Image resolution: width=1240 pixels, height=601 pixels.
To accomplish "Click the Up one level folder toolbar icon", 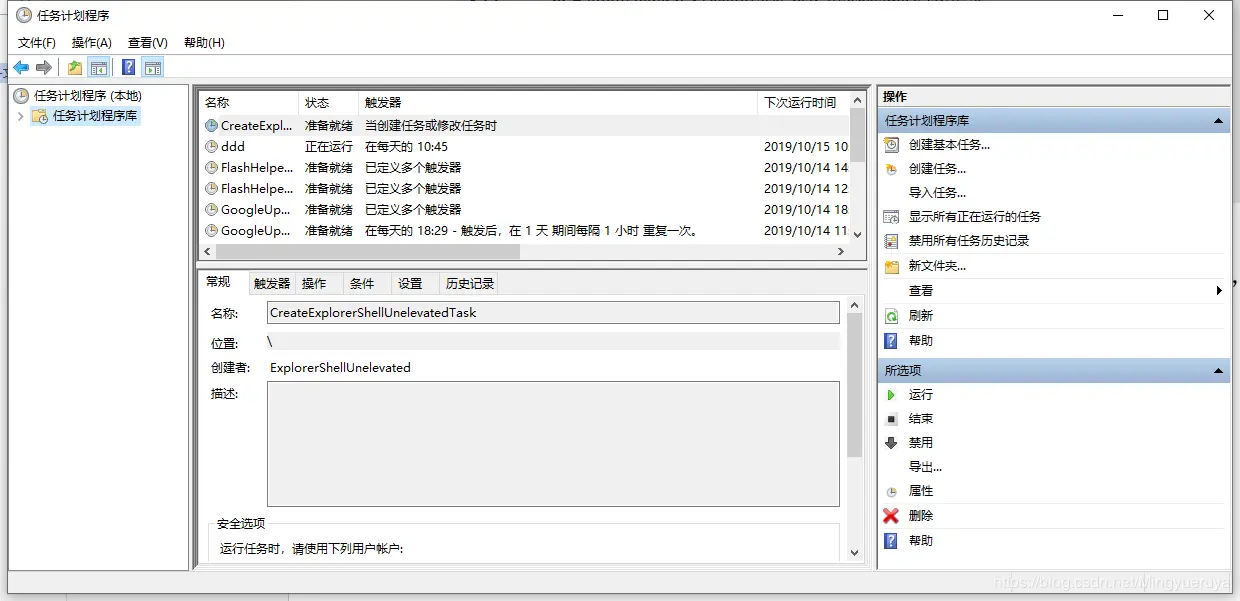I will [75, 68].
